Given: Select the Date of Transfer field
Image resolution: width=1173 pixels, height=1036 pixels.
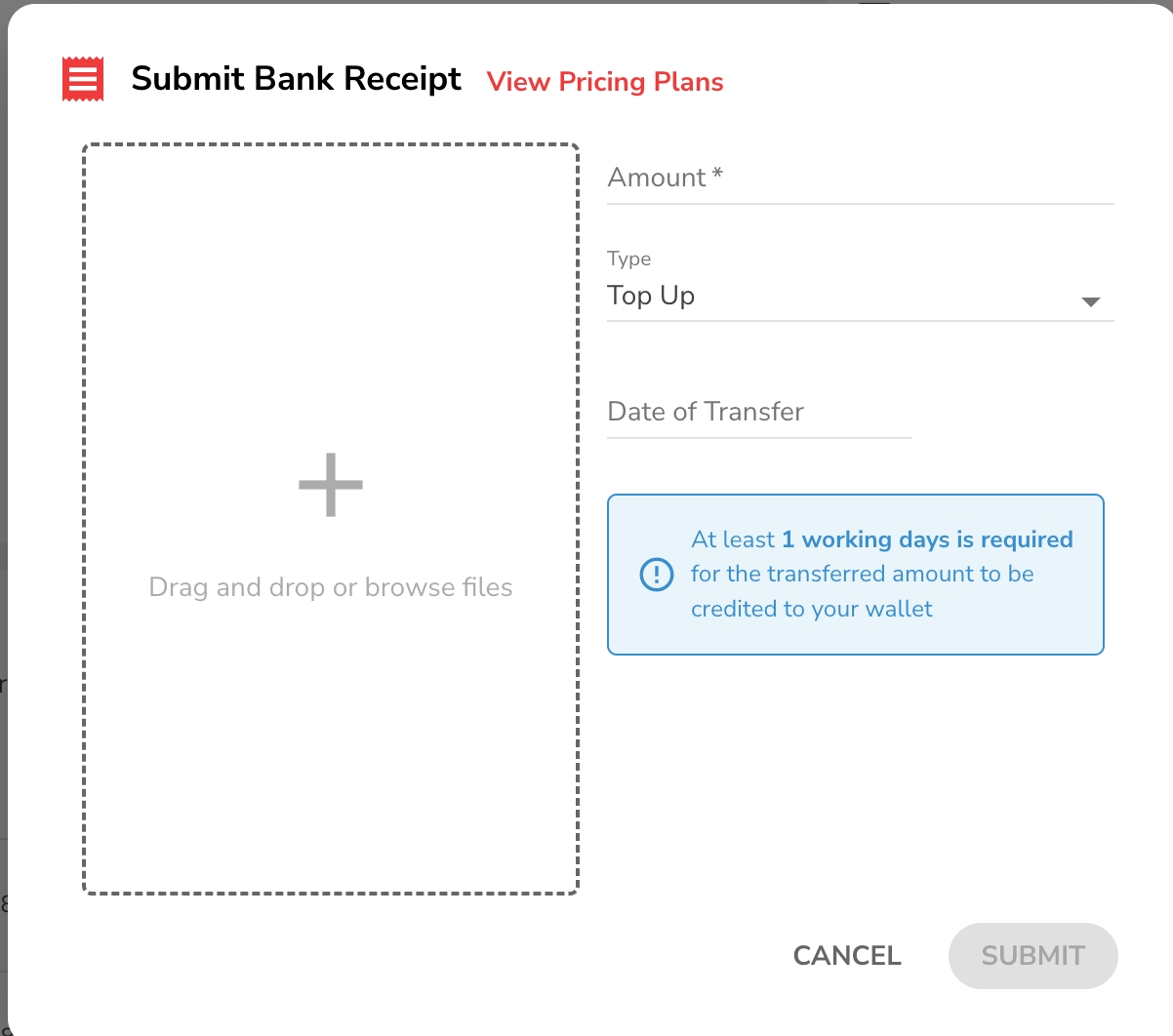Looking at the screenshot, I should click(758, 413).
